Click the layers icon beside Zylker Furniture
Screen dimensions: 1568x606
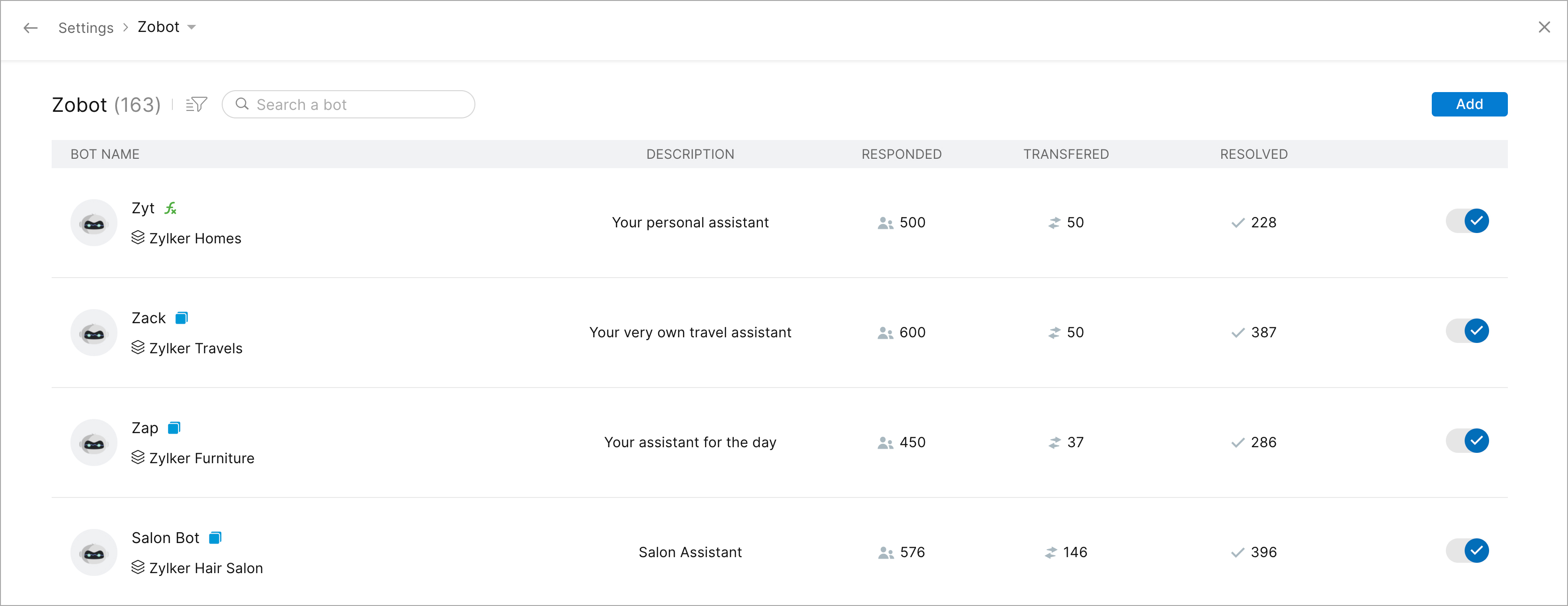coord(138,458)
